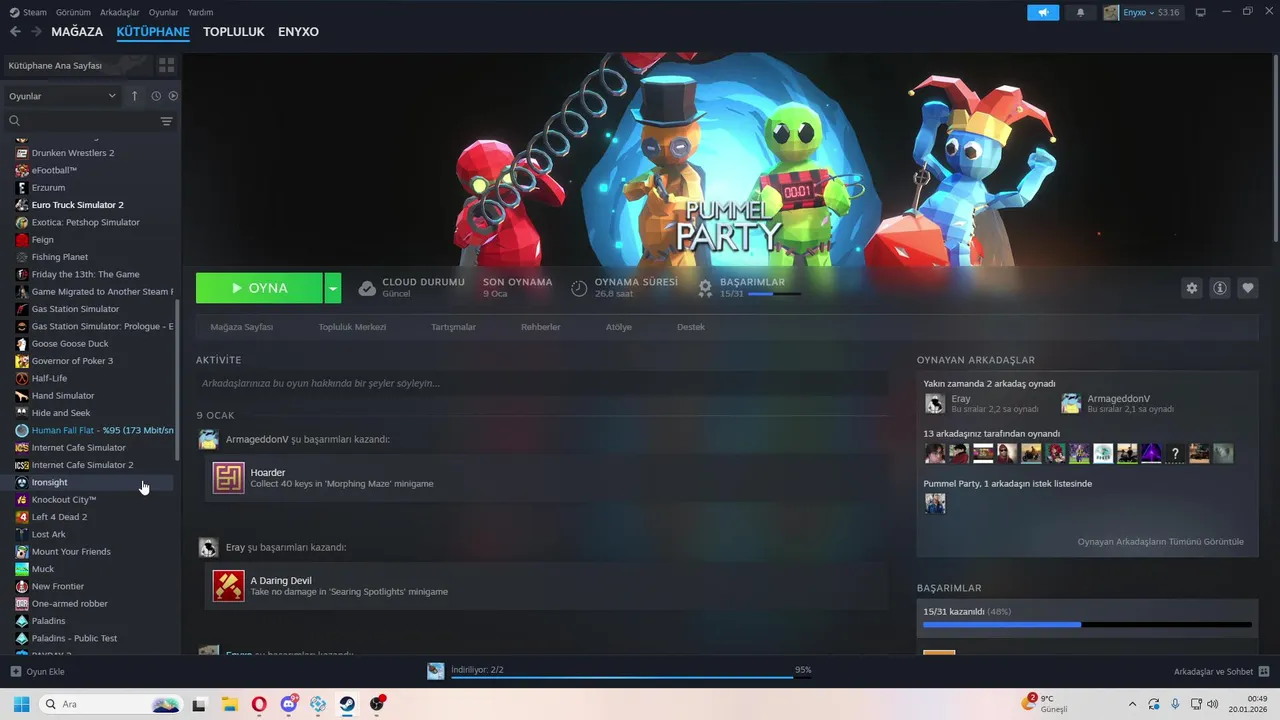View all playing friends link
Viewport: 1280px width, 720px height.
pos(1160,542)
